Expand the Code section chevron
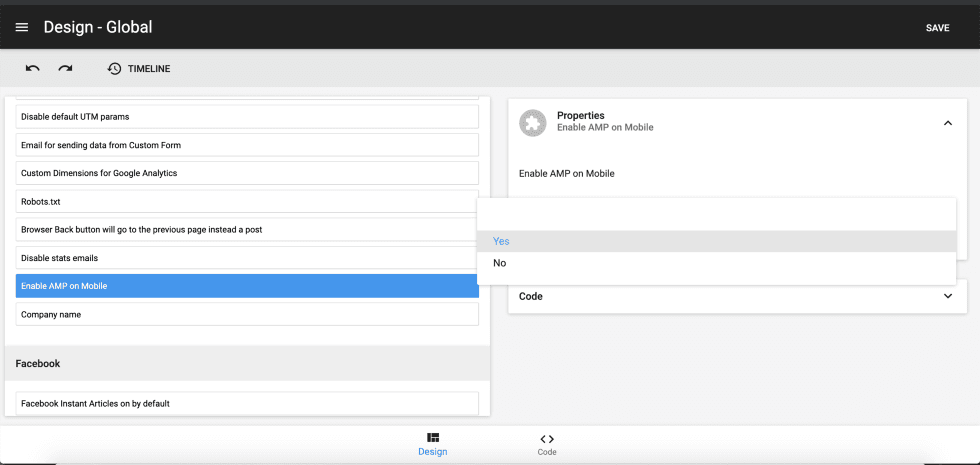 [x=947, y=296]
